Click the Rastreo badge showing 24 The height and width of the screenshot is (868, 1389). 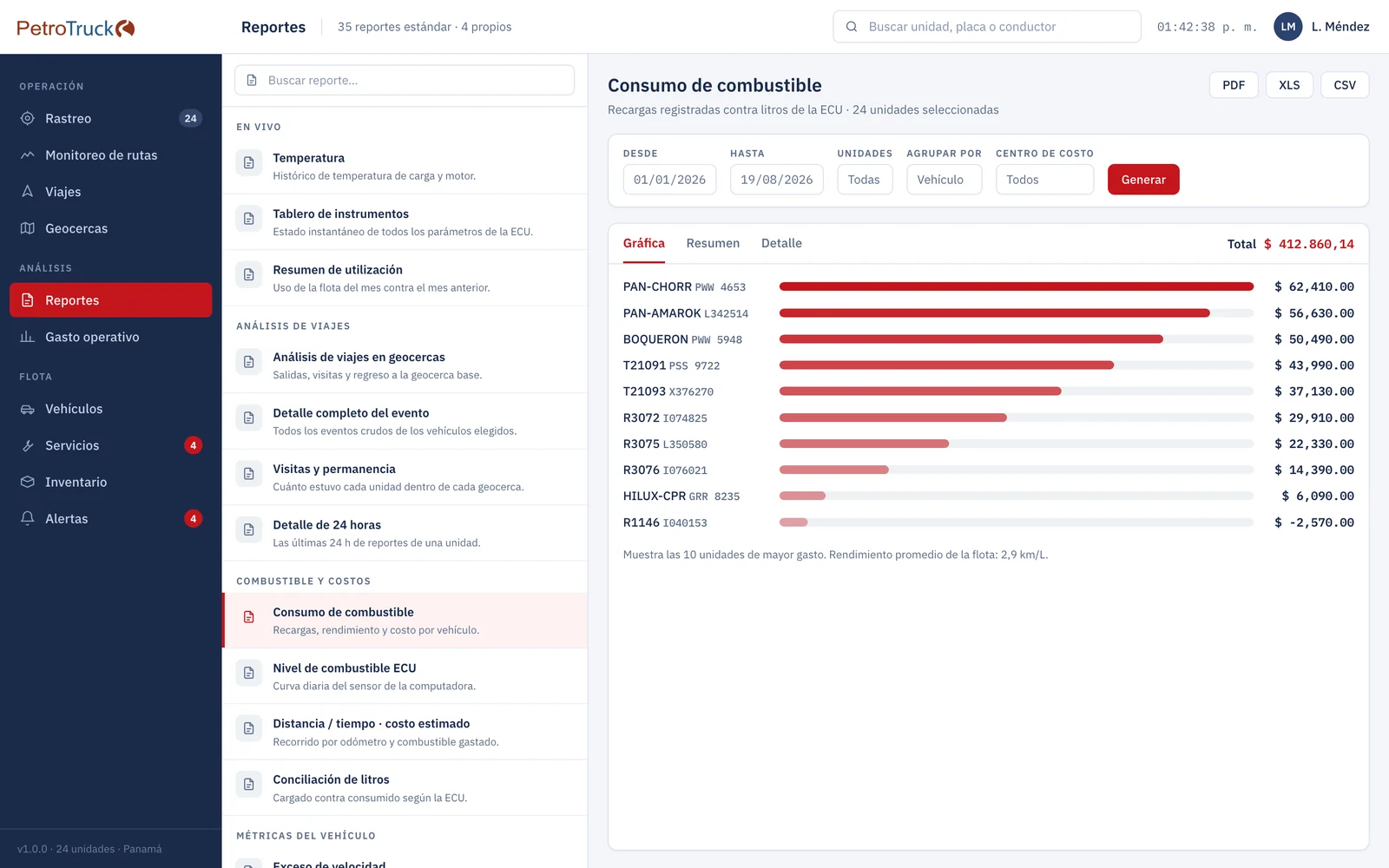point(191,118)
